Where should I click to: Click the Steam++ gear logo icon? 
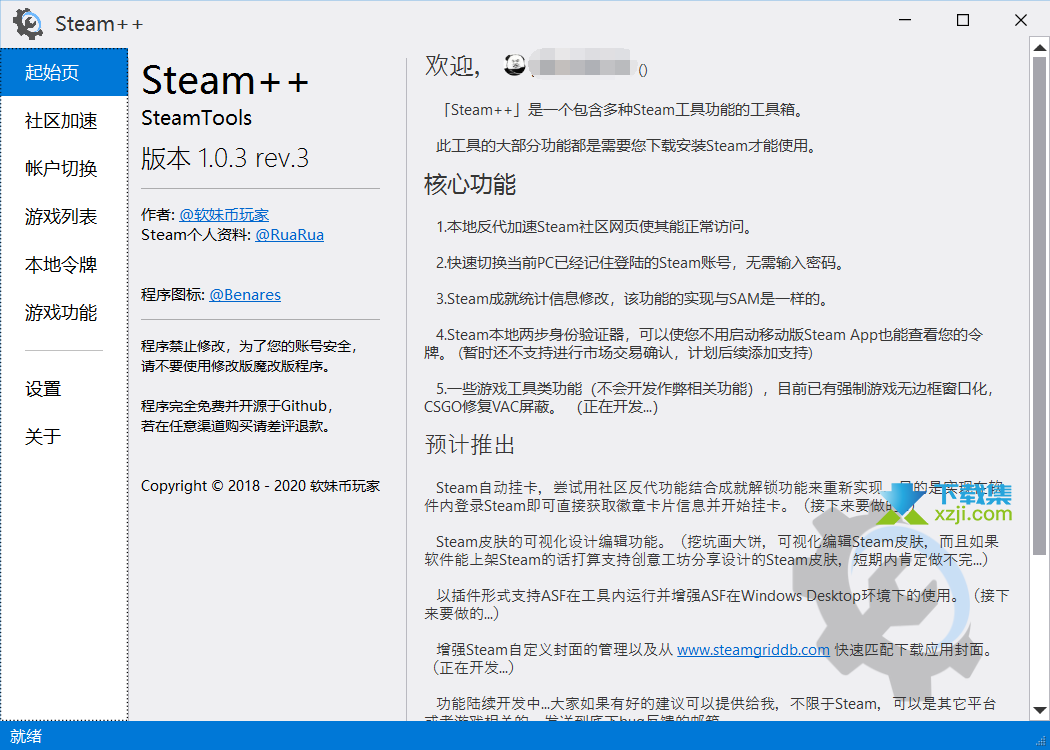28,24
